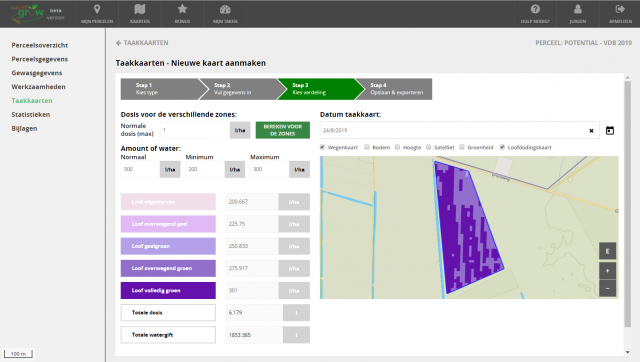Viewport: 640px width, 362px height.
Task: Enable the Satelliet layer checkbox
Action: pyautogui.click(x=429, y=147)
